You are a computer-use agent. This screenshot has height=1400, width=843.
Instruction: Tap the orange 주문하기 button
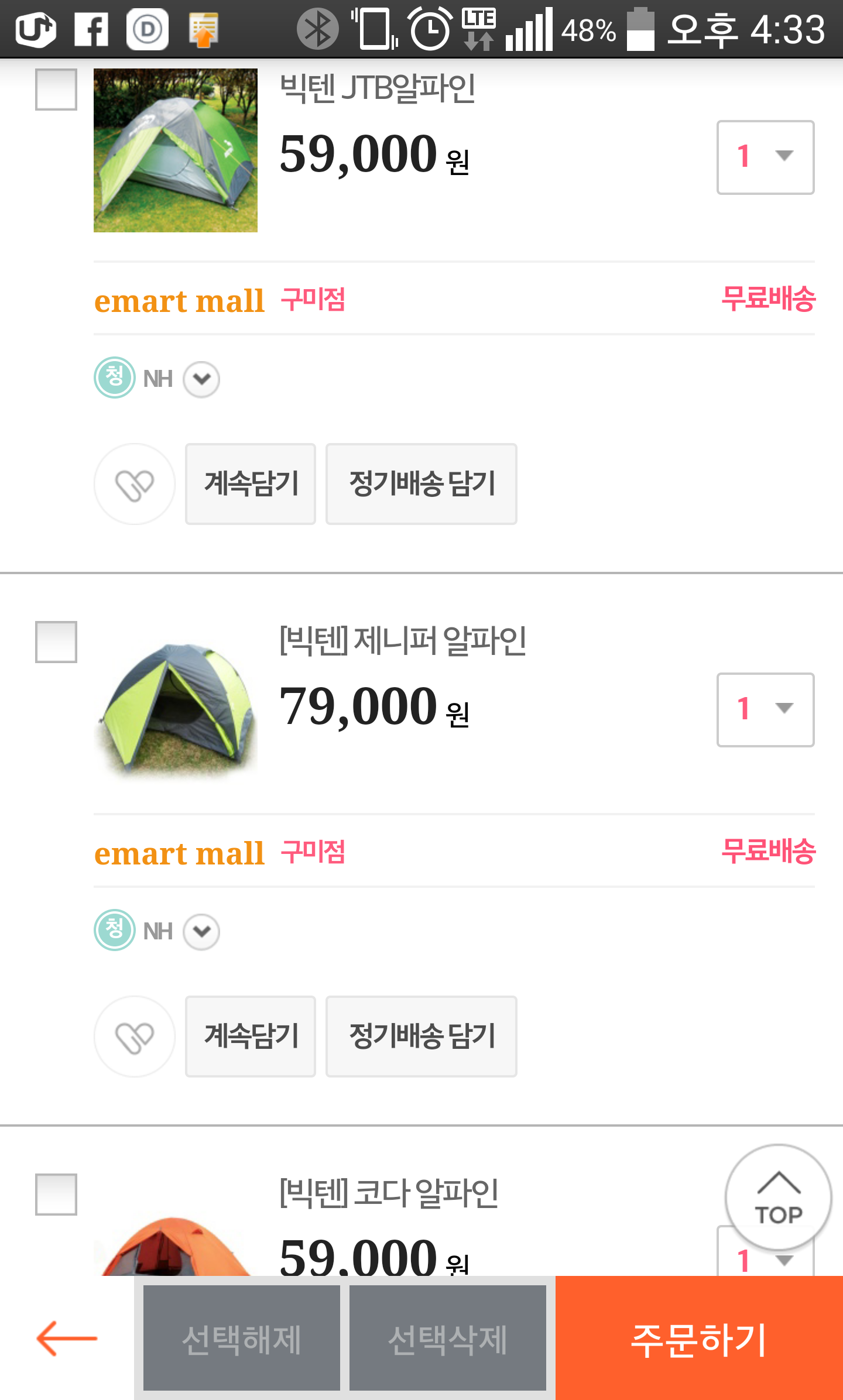(x=699, y=1338)
